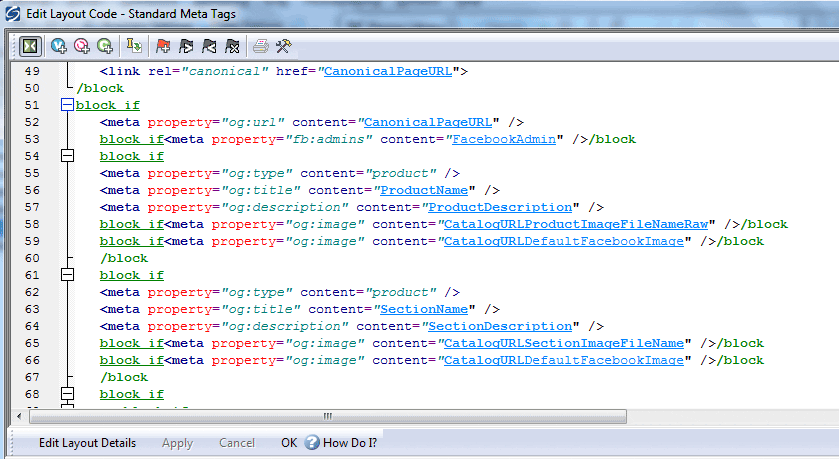This screenshot has width=839, height=459.
Task: Click the text cursor insert icon
Action: point(134,45)
